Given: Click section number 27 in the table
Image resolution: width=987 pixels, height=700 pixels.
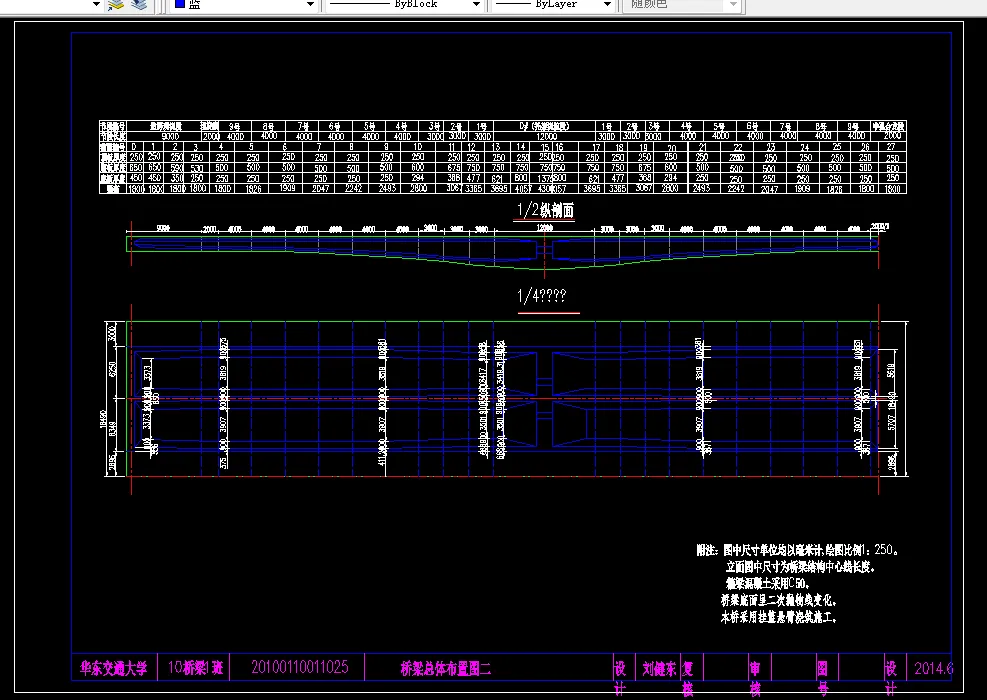Looking at the screenshot, I should pyautogui.click(x=891, y=147).
